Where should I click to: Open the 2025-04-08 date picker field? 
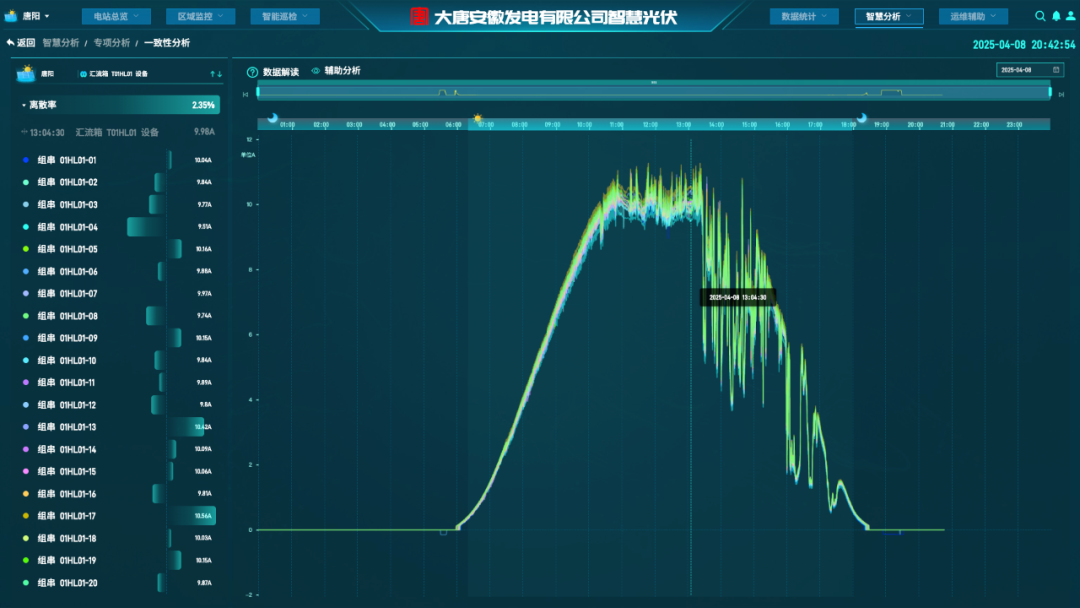(1030, 70)
